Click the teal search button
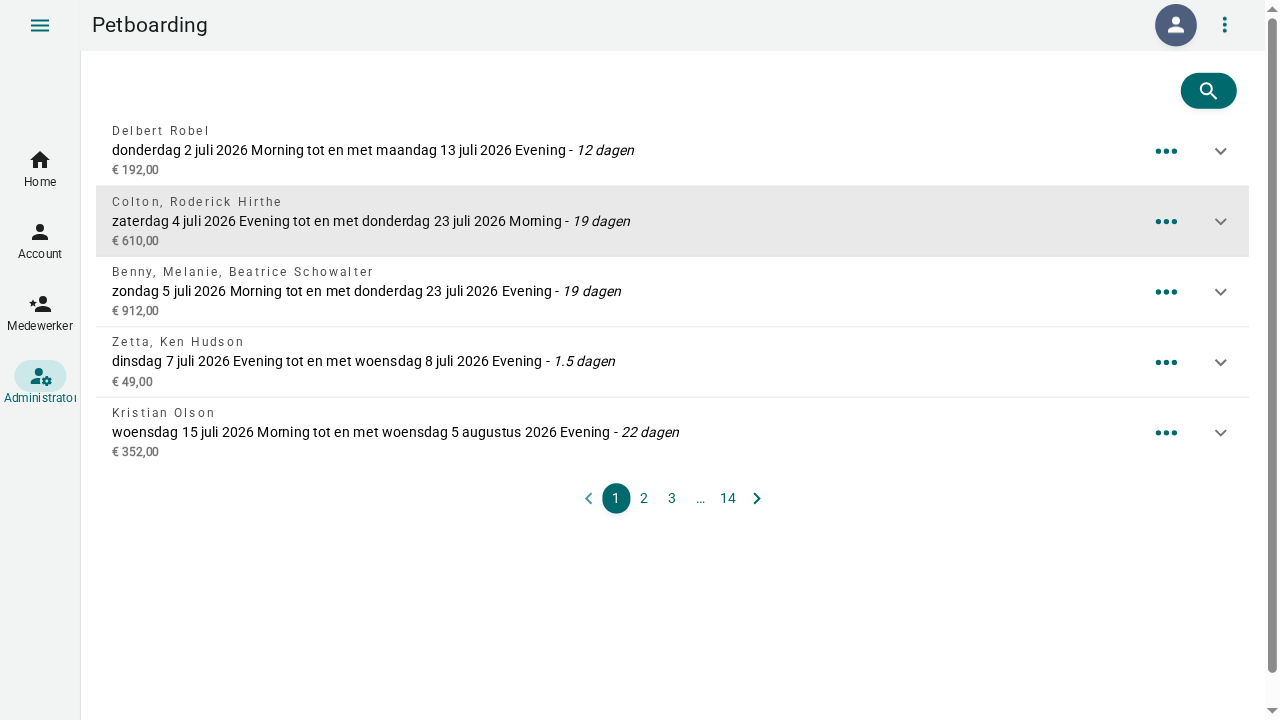 pyautogui.click(x=1208, y=91)
